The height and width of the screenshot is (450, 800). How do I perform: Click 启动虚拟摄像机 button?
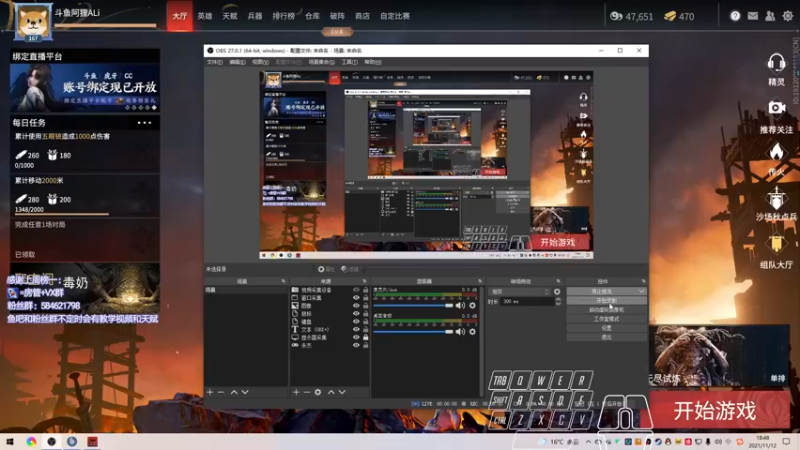[x=606, y=310]
